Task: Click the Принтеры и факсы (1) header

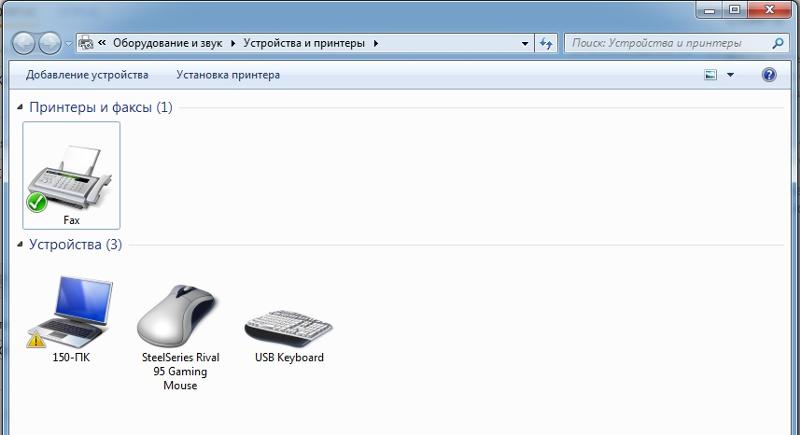Action: pos(101,107)
